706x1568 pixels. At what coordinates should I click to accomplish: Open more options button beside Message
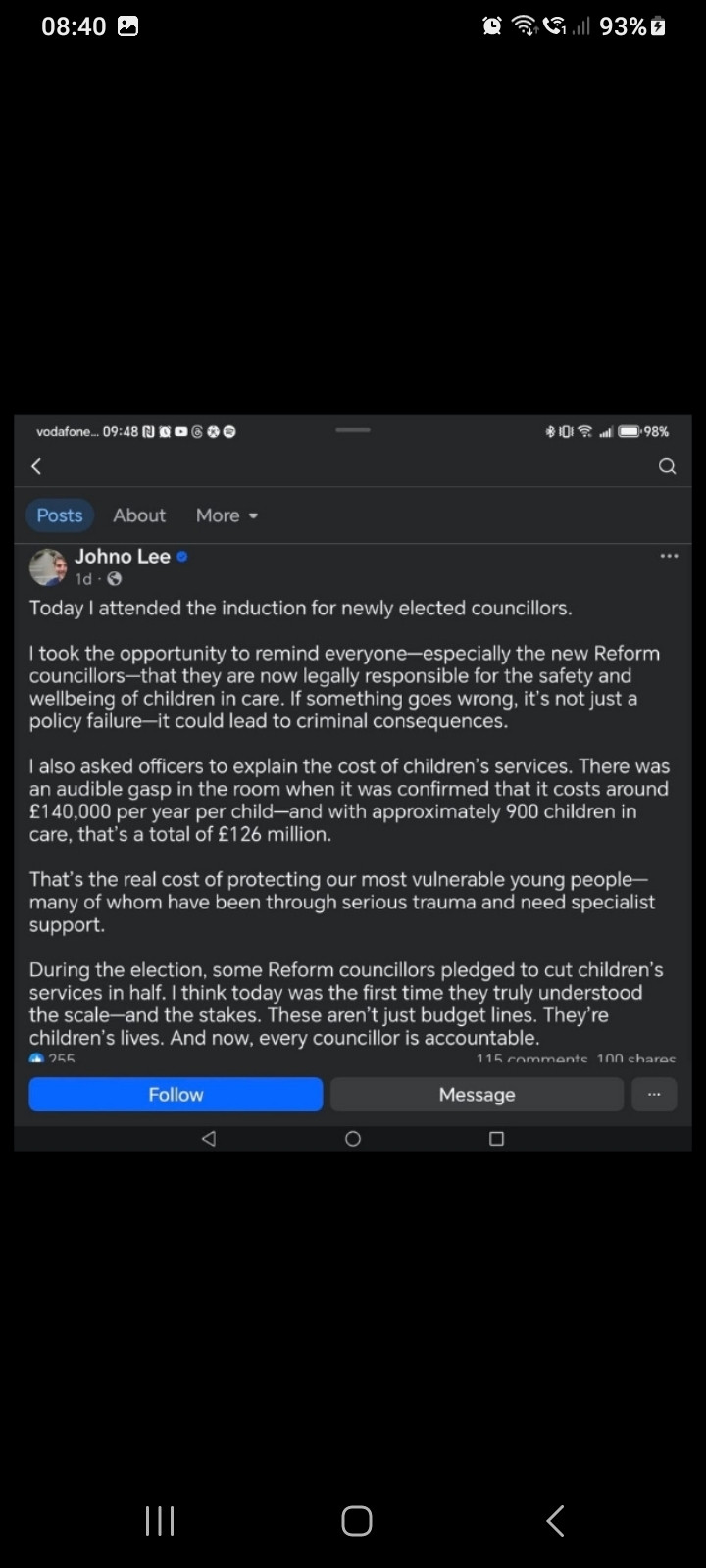654,1094
